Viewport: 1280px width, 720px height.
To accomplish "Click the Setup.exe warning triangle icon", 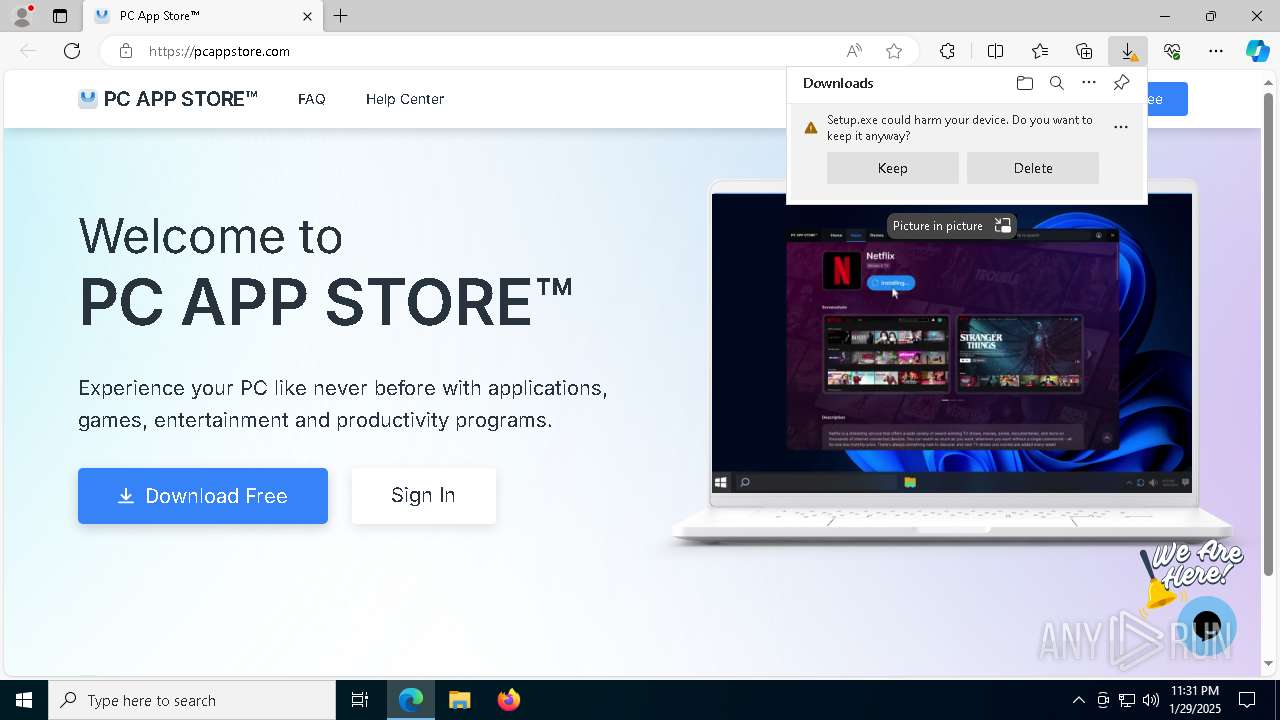I will click(811, 127).
